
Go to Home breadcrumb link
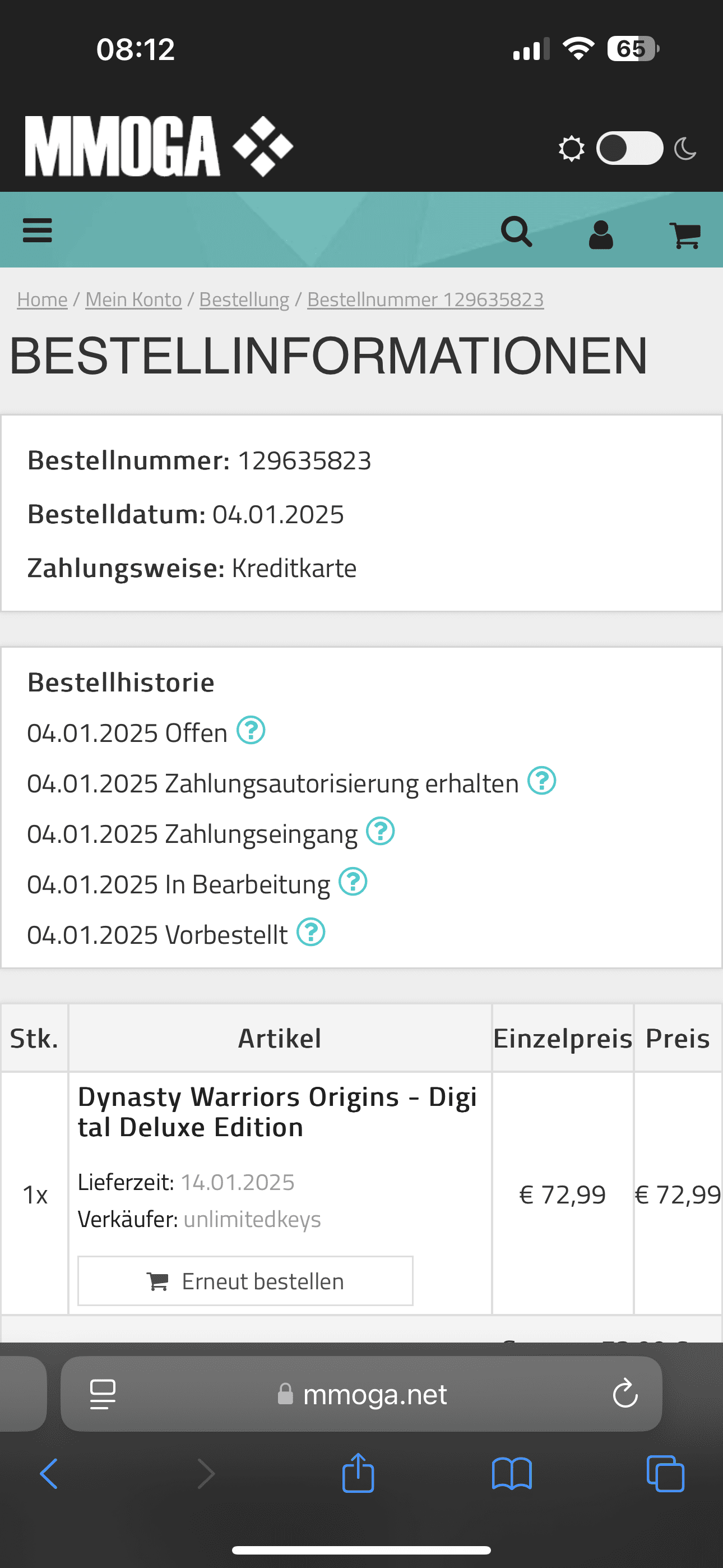[x=42, y=299]
